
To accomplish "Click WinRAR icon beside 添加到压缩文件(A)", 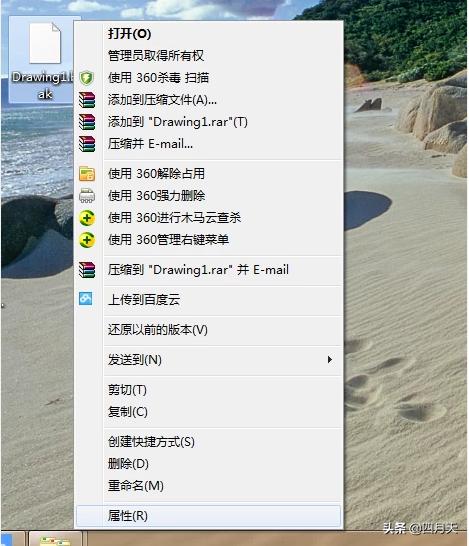I will pos(87,100).
